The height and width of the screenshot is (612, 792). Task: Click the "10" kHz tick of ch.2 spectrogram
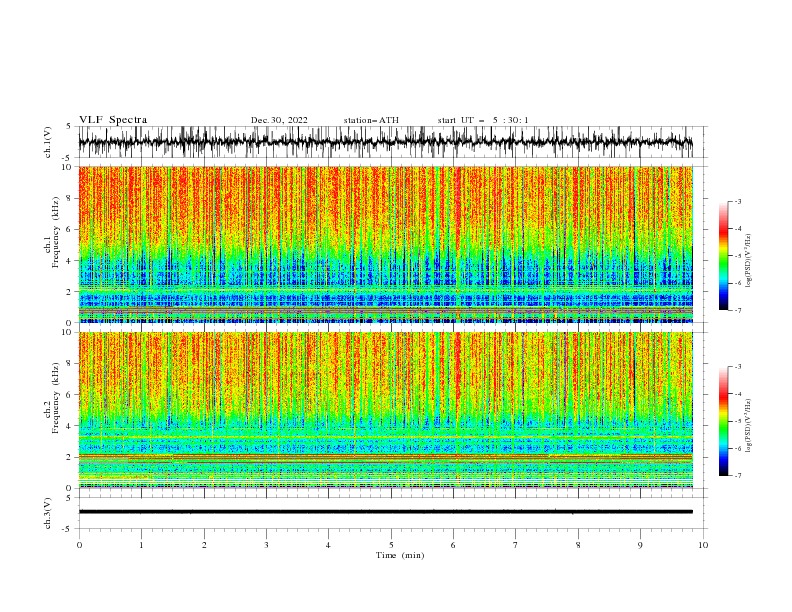click(67, 332)
